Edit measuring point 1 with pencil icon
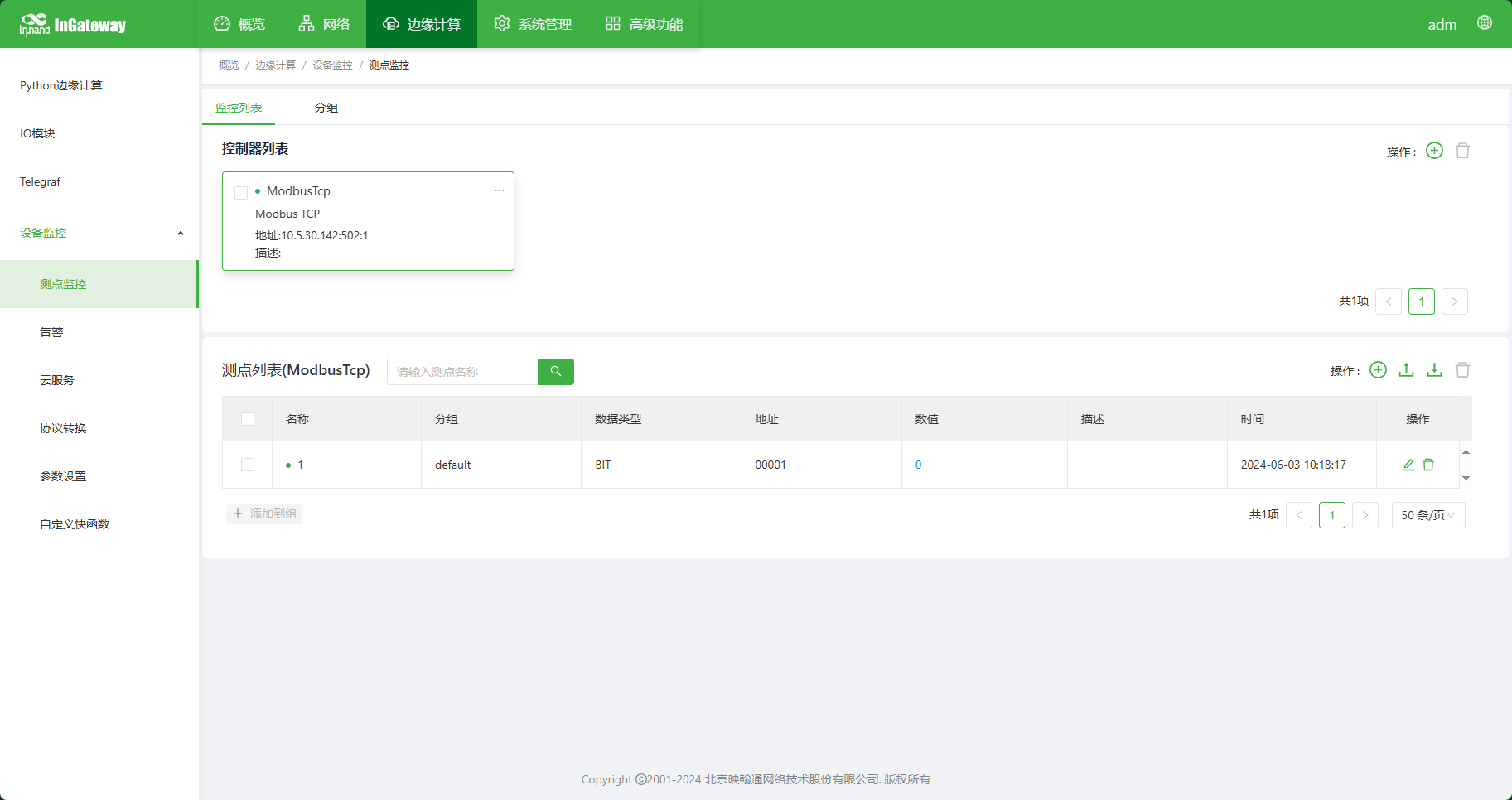The image size is (1512, 800). [x=1408, y=465]
